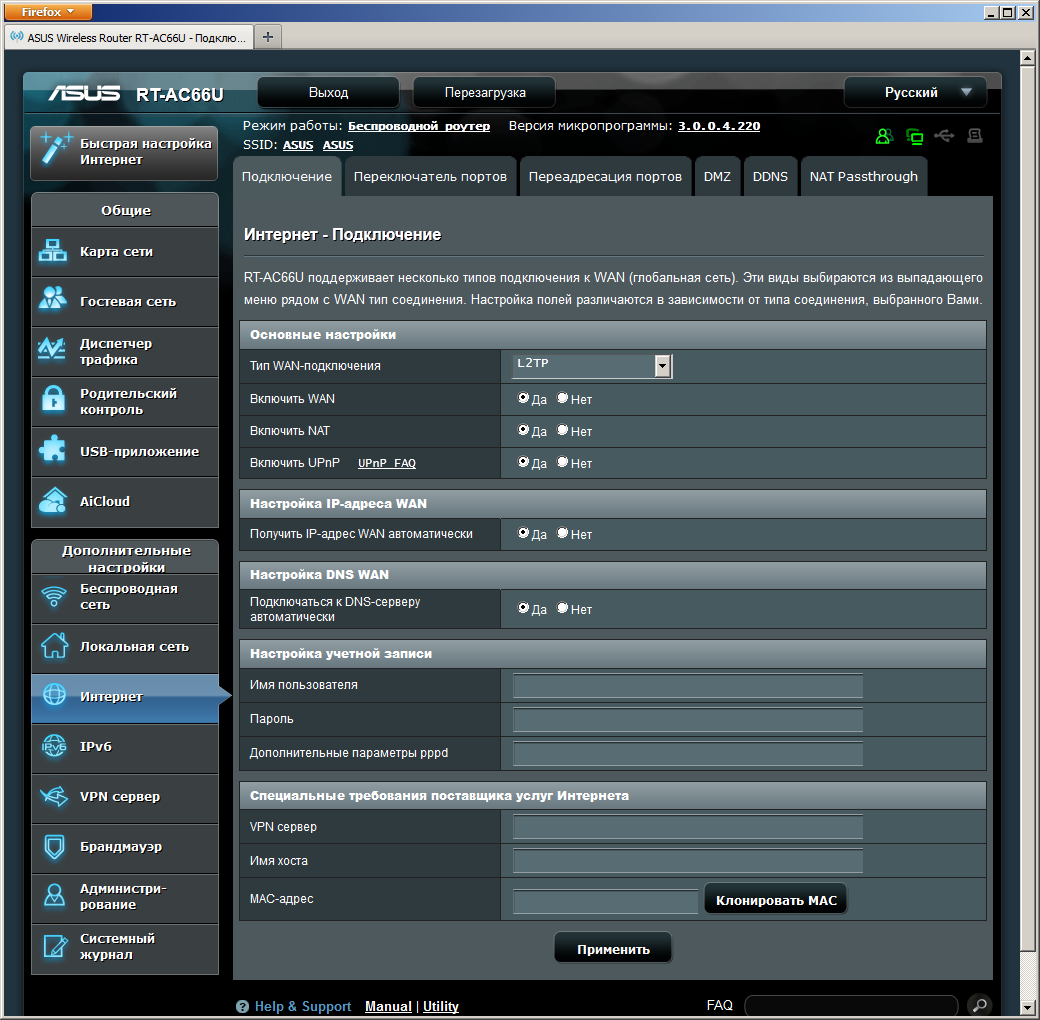Switch to the DDNS tab
Viewport: 1040px width, 1020px height.
[770, 177]
